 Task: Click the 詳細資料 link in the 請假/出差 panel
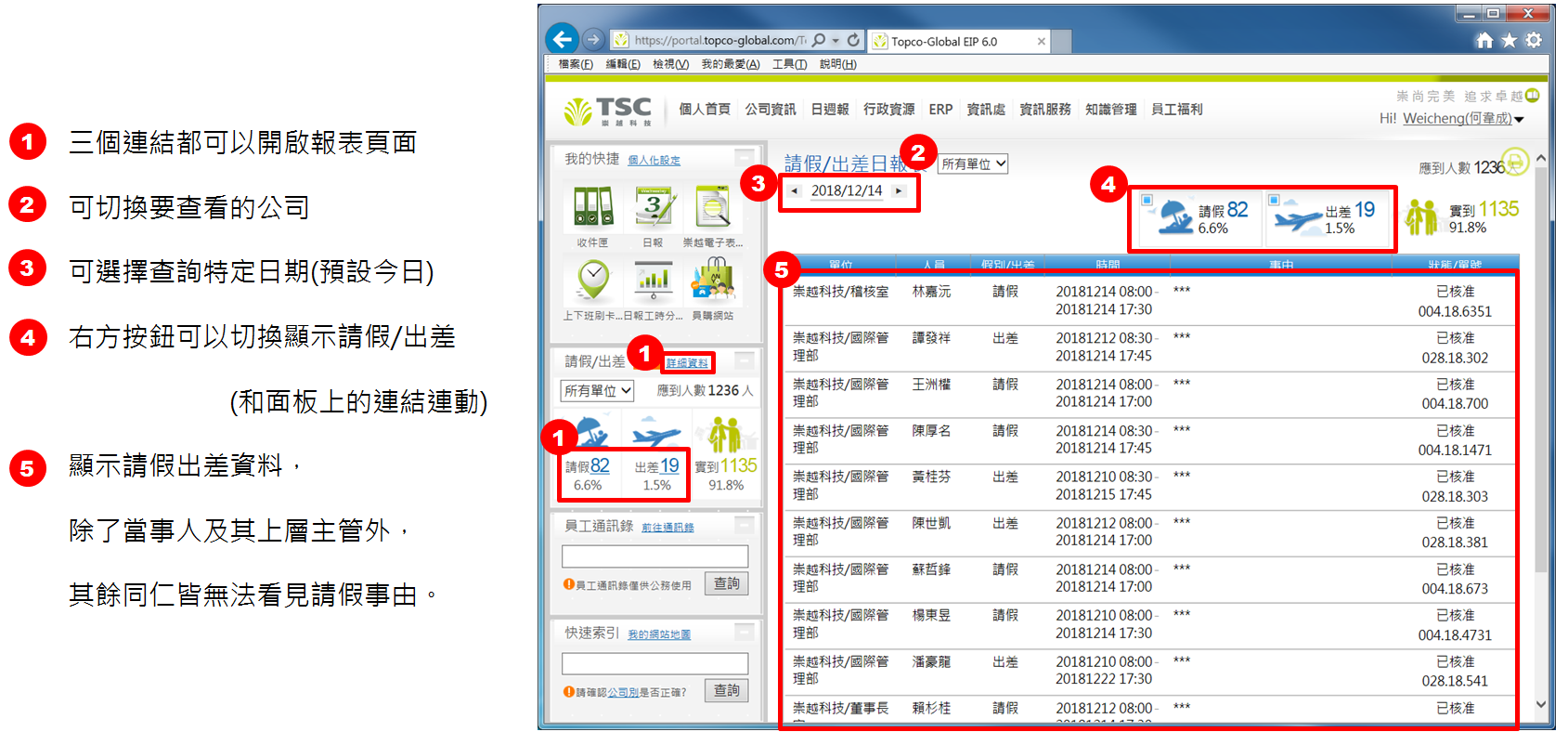click(x=687, y=363)
